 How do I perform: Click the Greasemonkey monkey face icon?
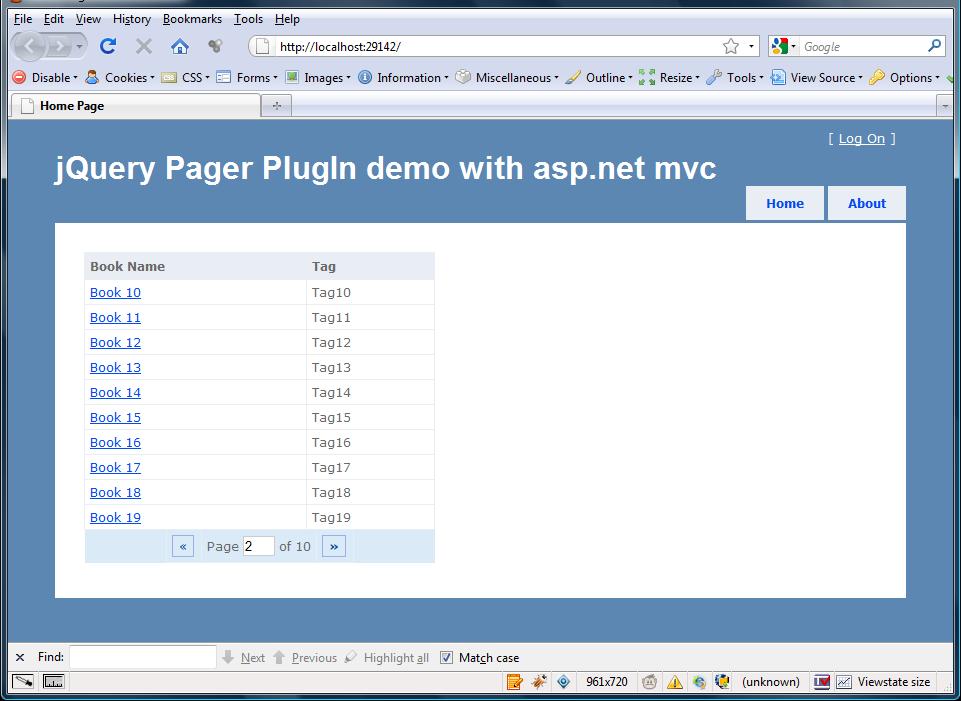pos(650,681)
